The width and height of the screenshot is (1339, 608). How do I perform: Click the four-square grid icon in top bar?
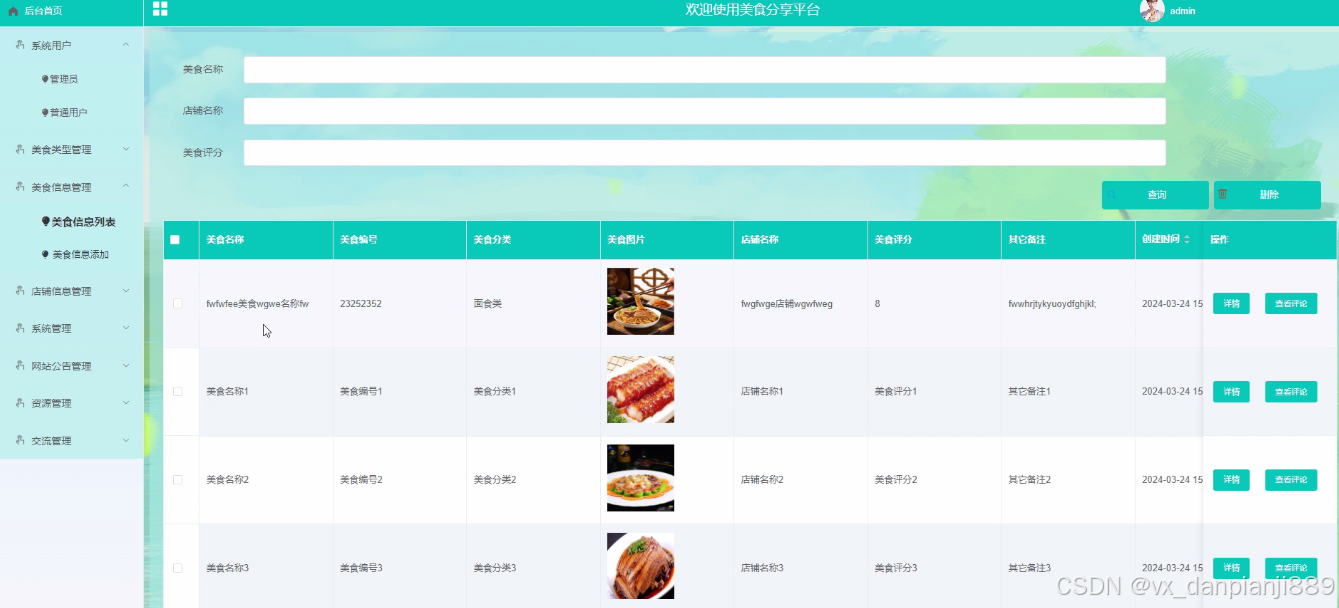point(160,9)
